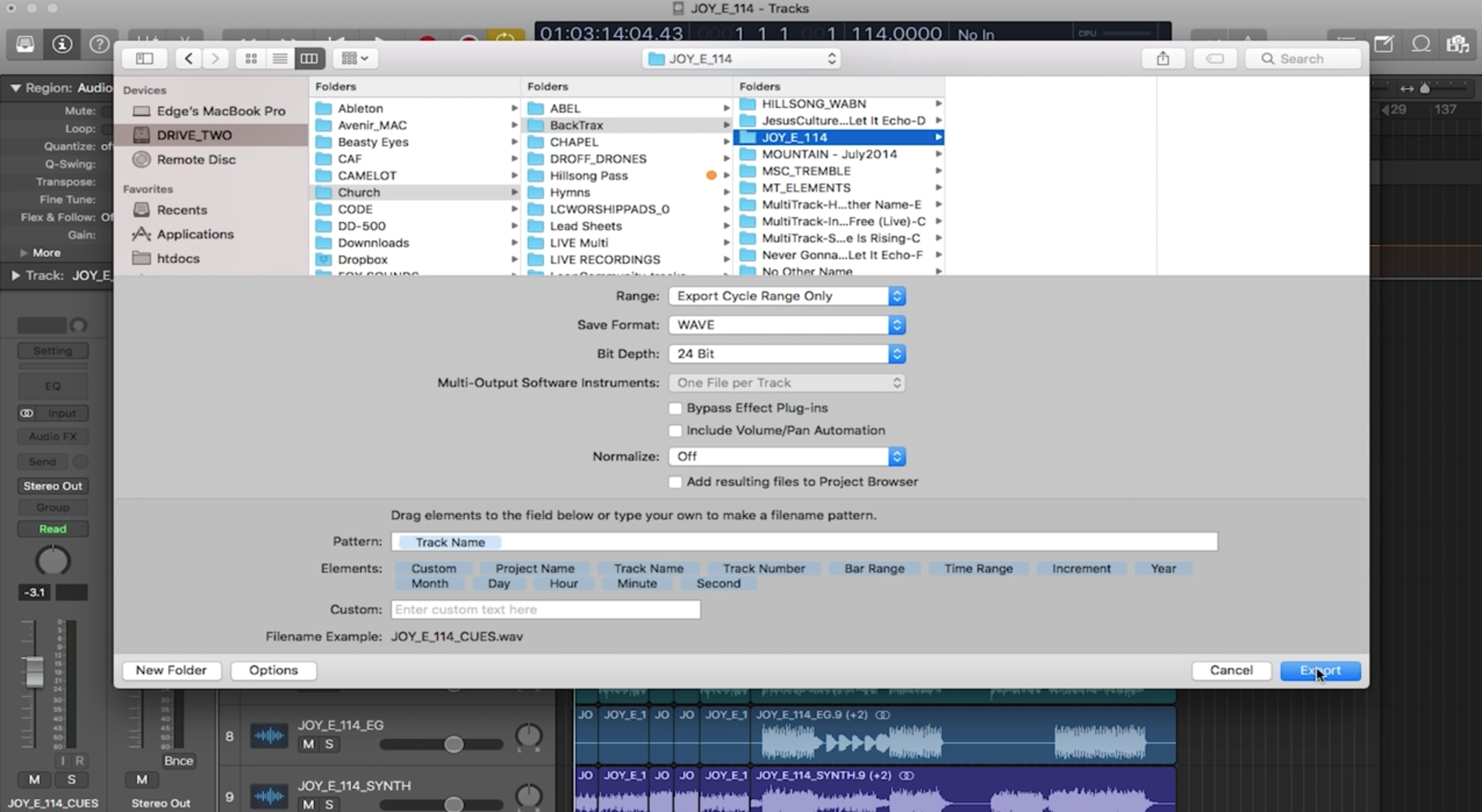Image resolution: width=1482 pixels, height=812 pixels.
Task: Click the sidebar toggle icon
Action: [144, 58]
